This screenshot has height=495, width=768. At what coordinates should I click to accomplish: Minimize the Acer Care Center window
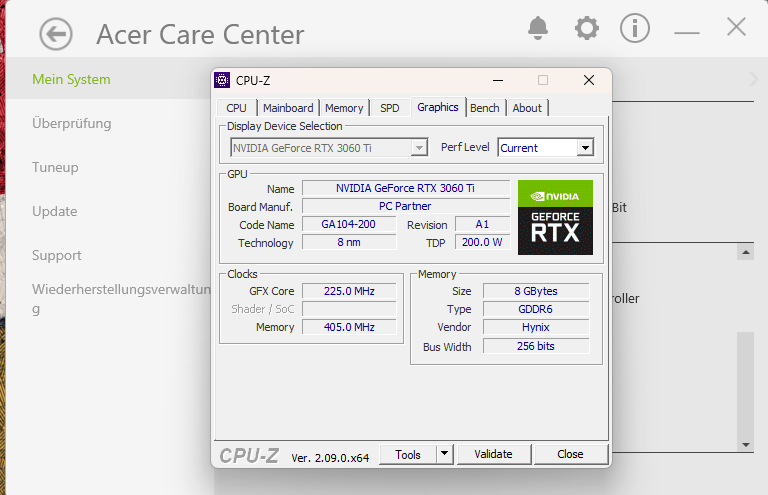687,32
